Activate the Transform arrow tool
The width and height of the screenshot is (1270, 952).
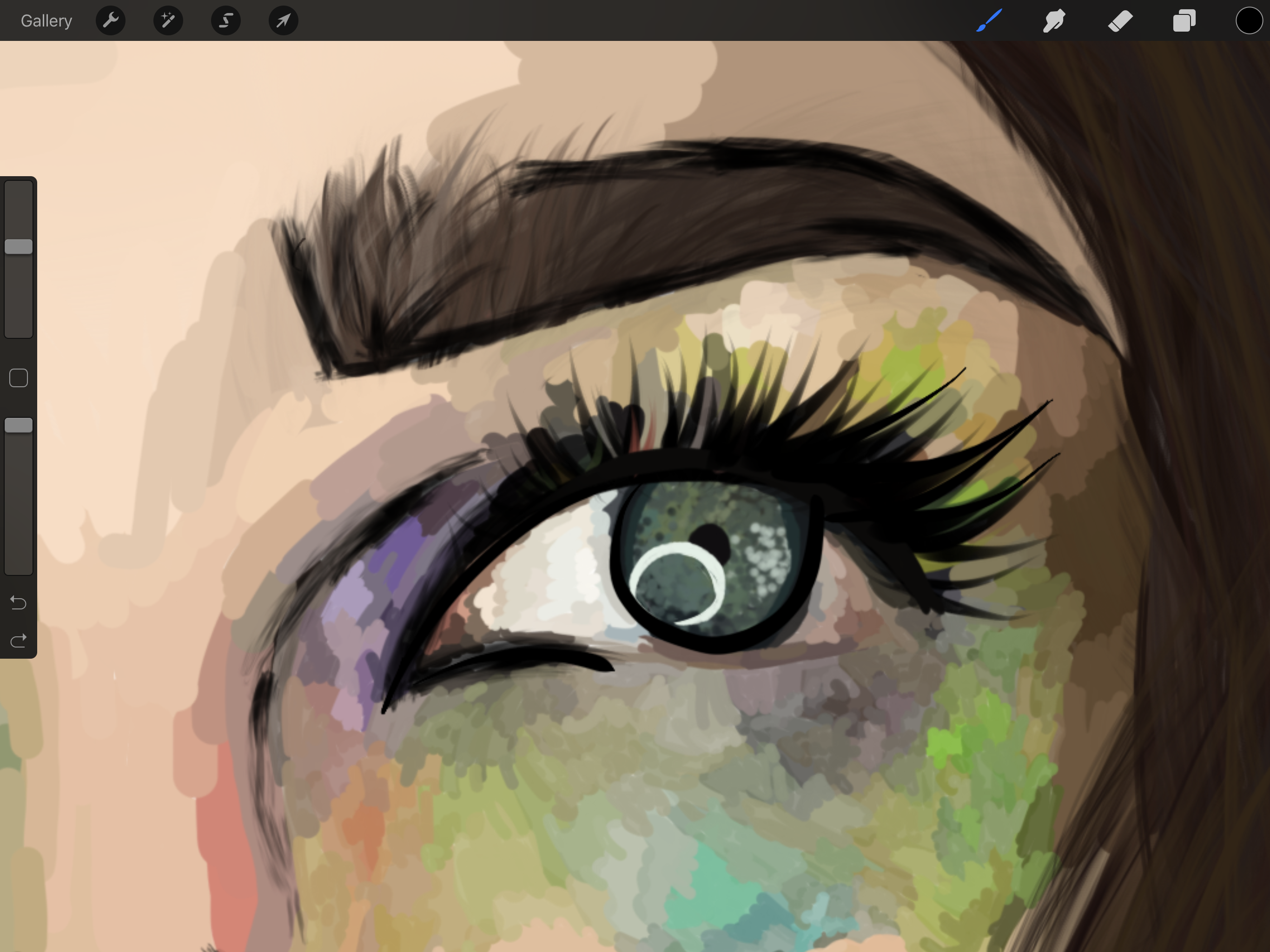tap(283, 20)
